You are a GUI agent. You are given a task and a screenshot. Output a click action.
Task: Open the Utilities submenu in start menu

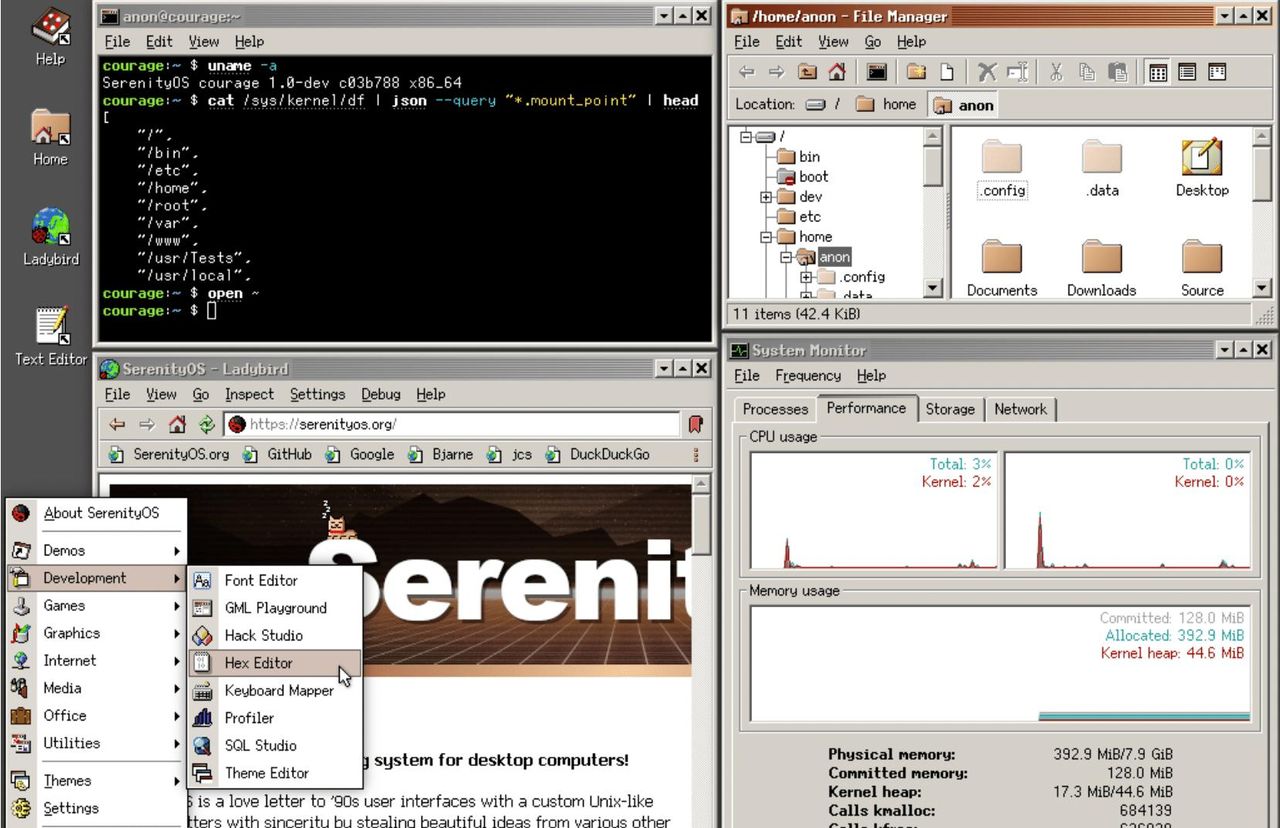(x=96, y=743)
